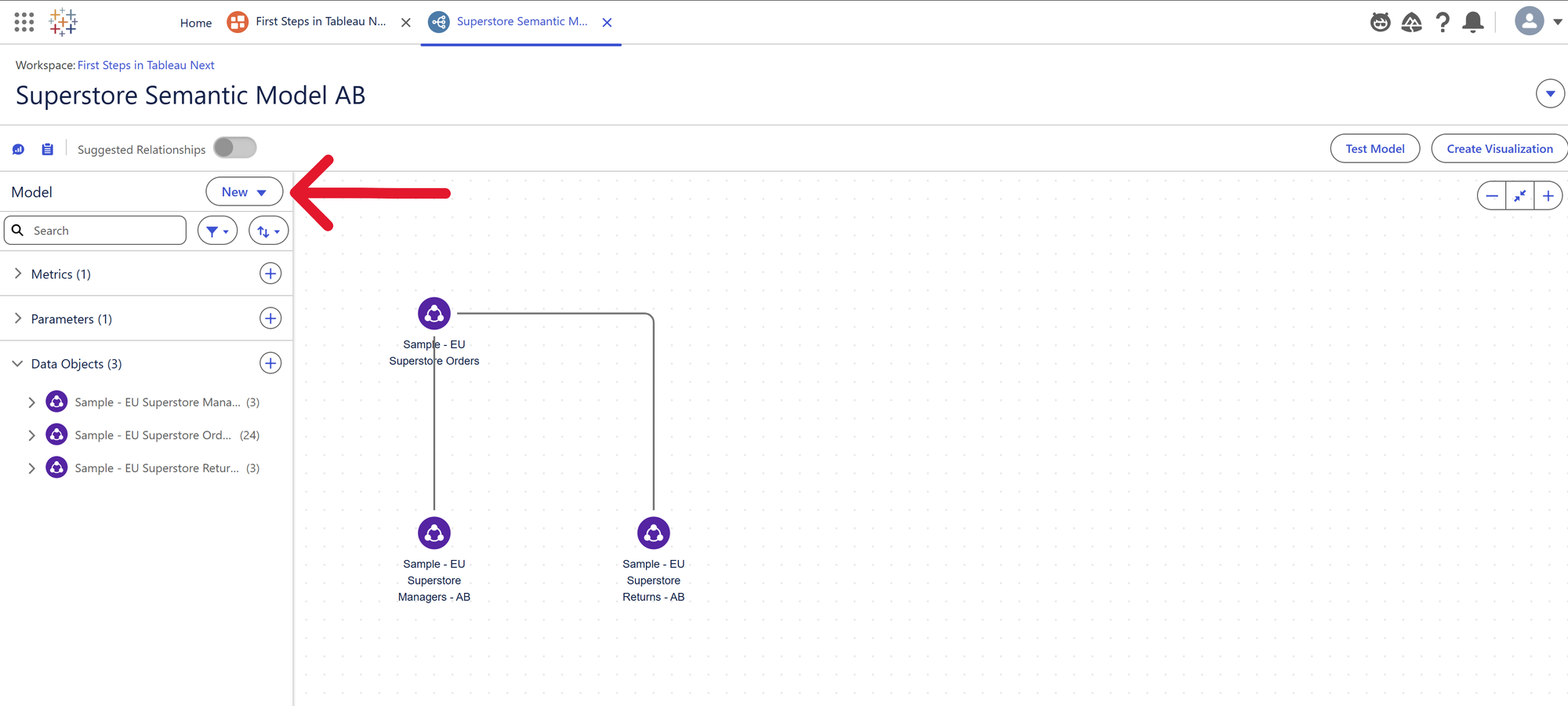Expand Sample - EU Superstore Retur... row

pos(31,468)
